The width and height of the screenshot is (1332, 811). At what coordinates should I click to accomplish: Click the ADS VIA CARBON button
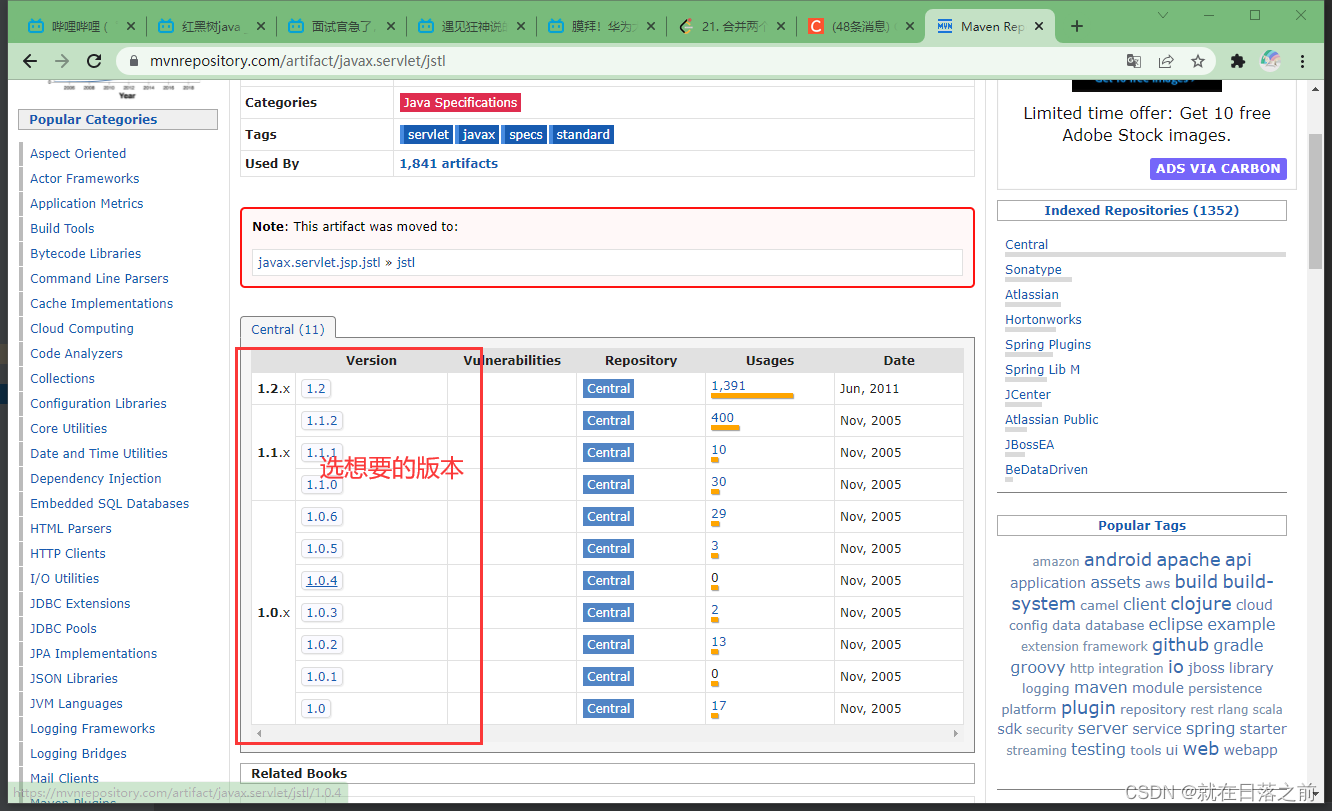(1218, 169)
